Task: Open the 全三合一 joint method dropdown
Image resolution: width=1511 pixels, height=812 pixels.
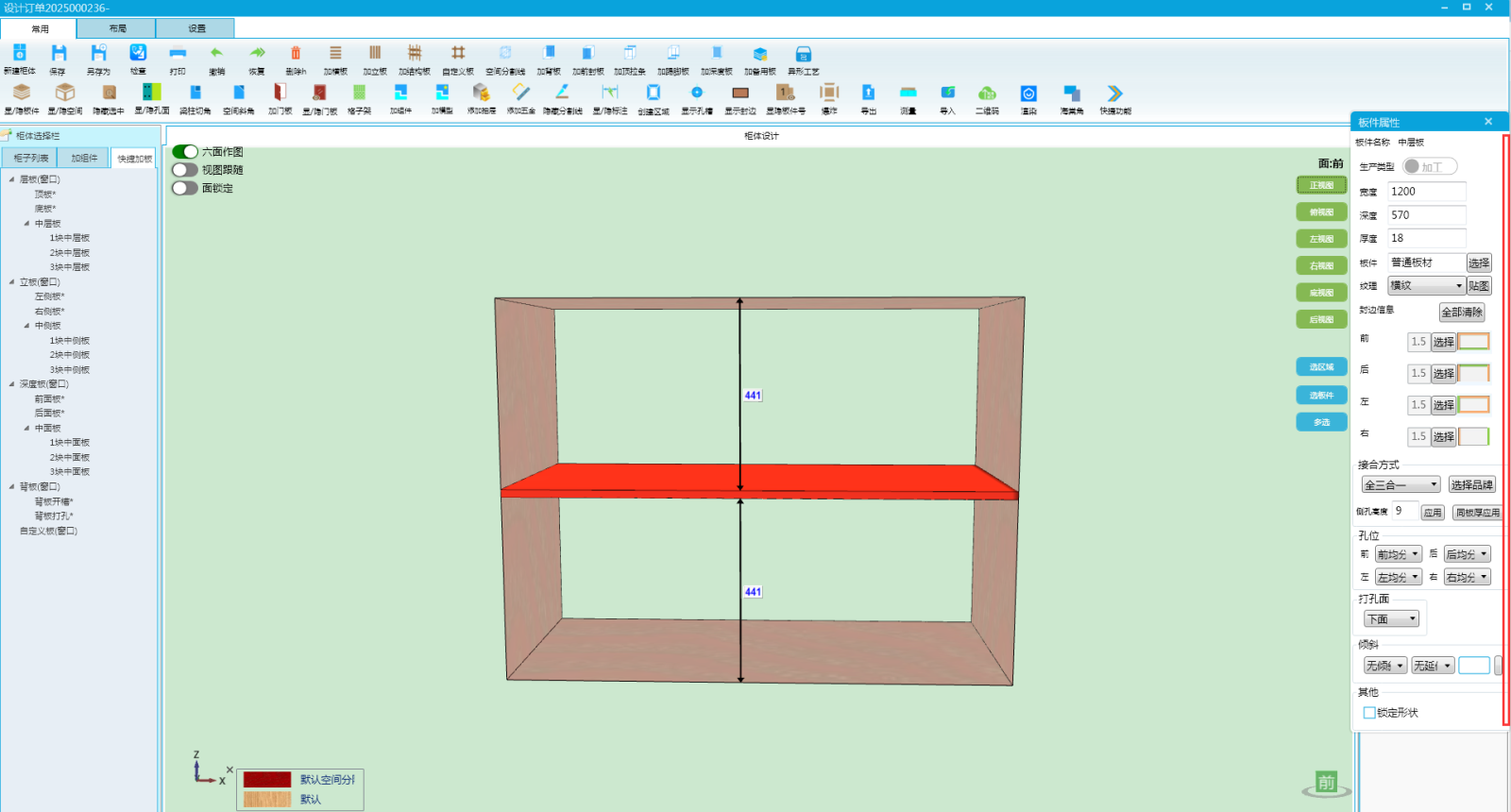Action: point(1401,485)
